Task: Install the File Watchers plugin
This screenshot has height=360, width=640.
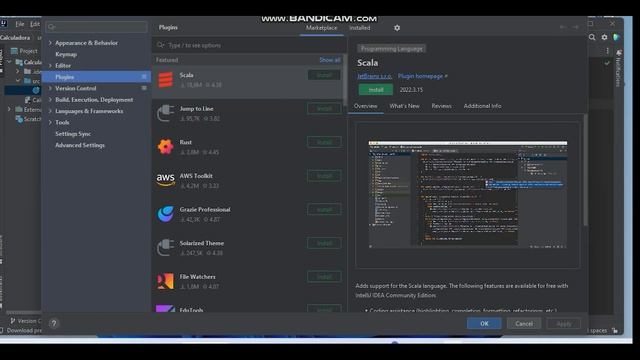Action: point(324,276)
